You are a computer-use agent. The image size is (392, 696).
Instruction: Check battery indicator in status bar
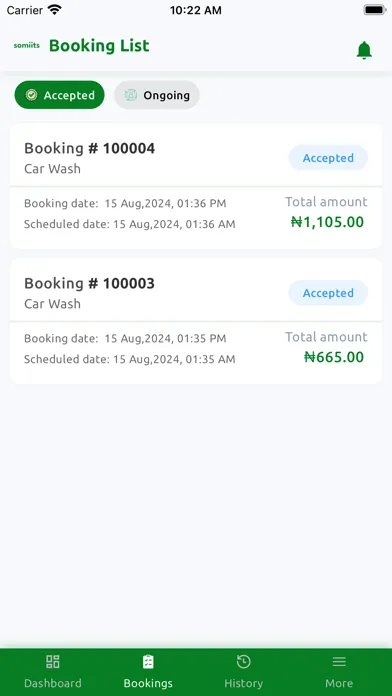click(x=375, y=10)
